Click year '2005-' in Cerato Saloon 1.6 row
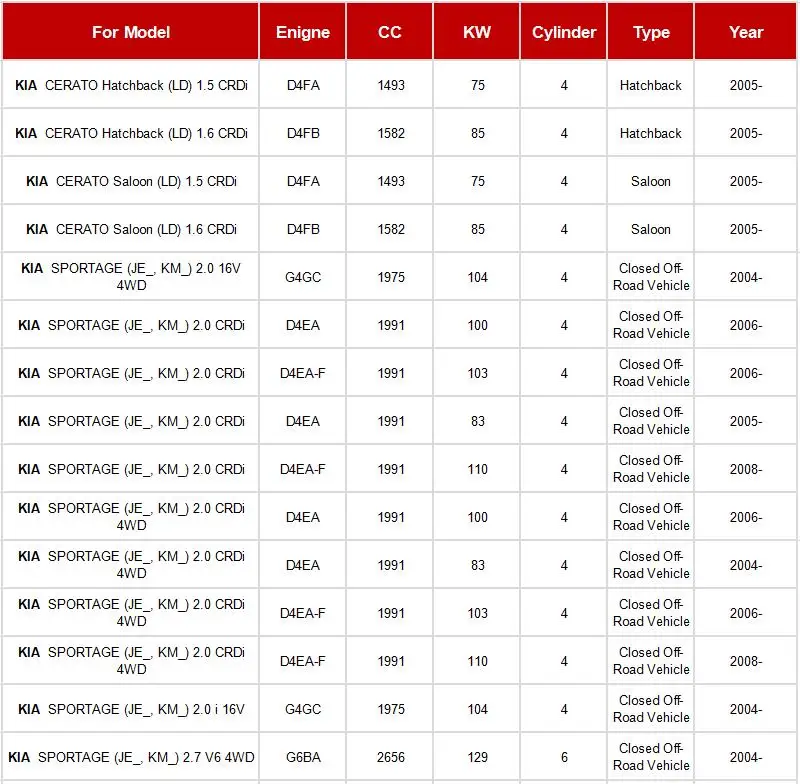The image size is (800, 784). click(x=745, y=229)
